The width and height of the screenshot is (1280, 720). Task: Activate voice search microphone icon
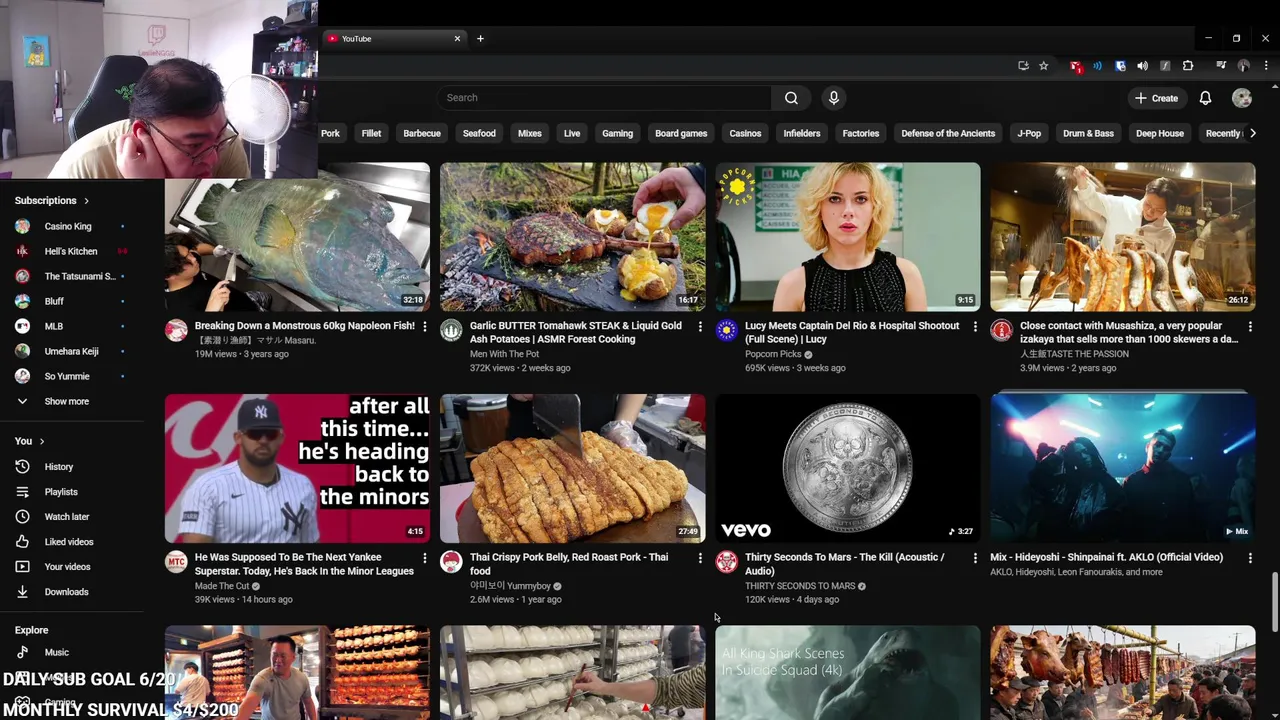(x=833, y=98)
